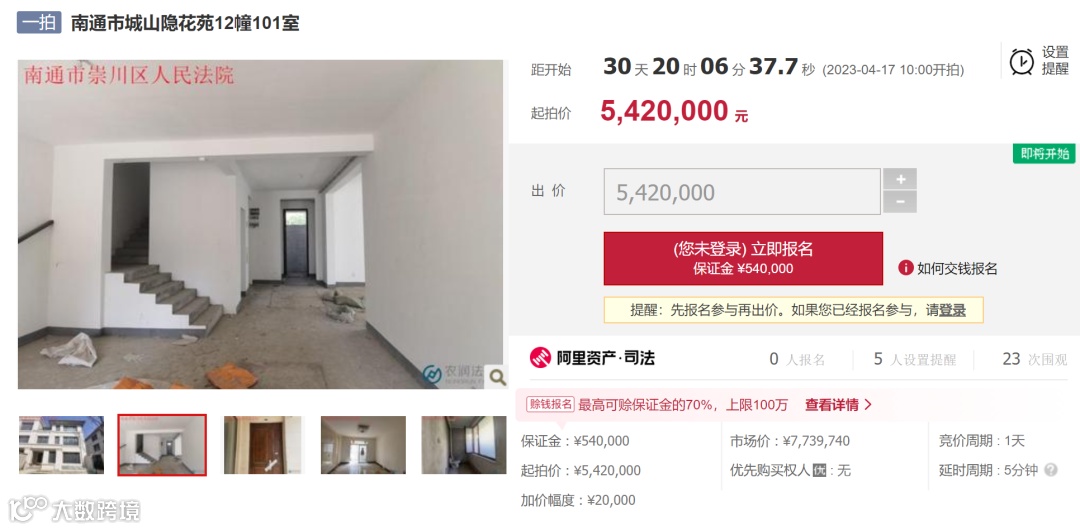Click the 即将开始 green status badge
Screen dimensions: 1080x530
(1044, 154)
